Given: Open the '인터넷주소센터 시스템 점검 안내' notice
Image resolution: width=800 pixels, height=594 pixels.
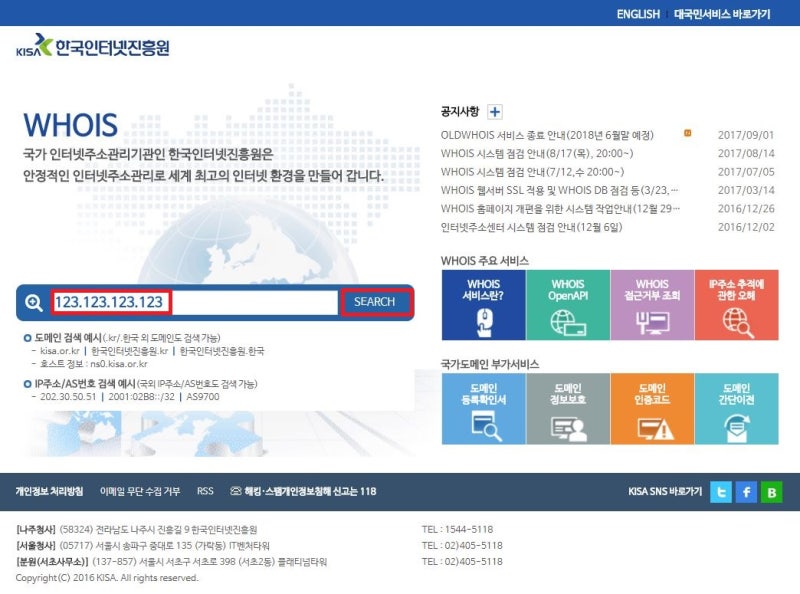Looking at the screenshot, I should (531, 227).
